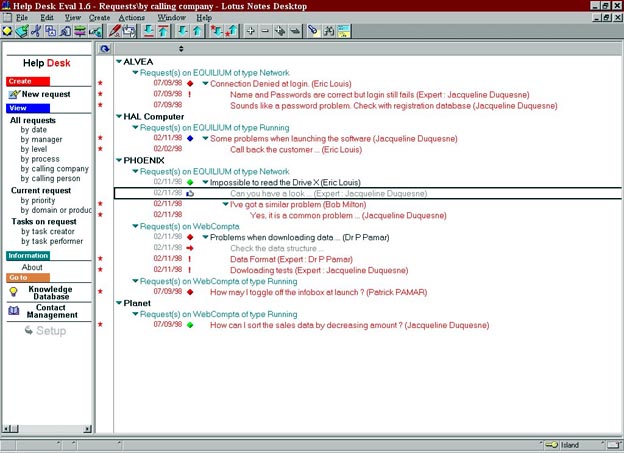Click the blue refresh arrow in view header

coord(105,49)
